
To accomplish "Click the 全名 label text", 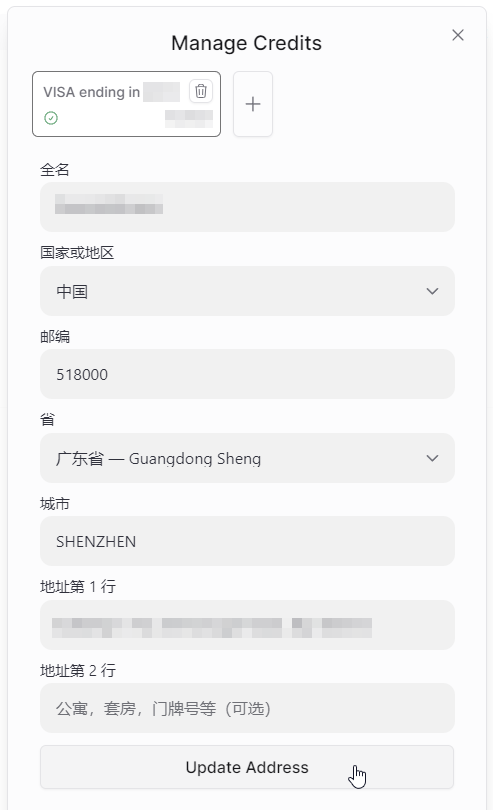I will point(55,169).
